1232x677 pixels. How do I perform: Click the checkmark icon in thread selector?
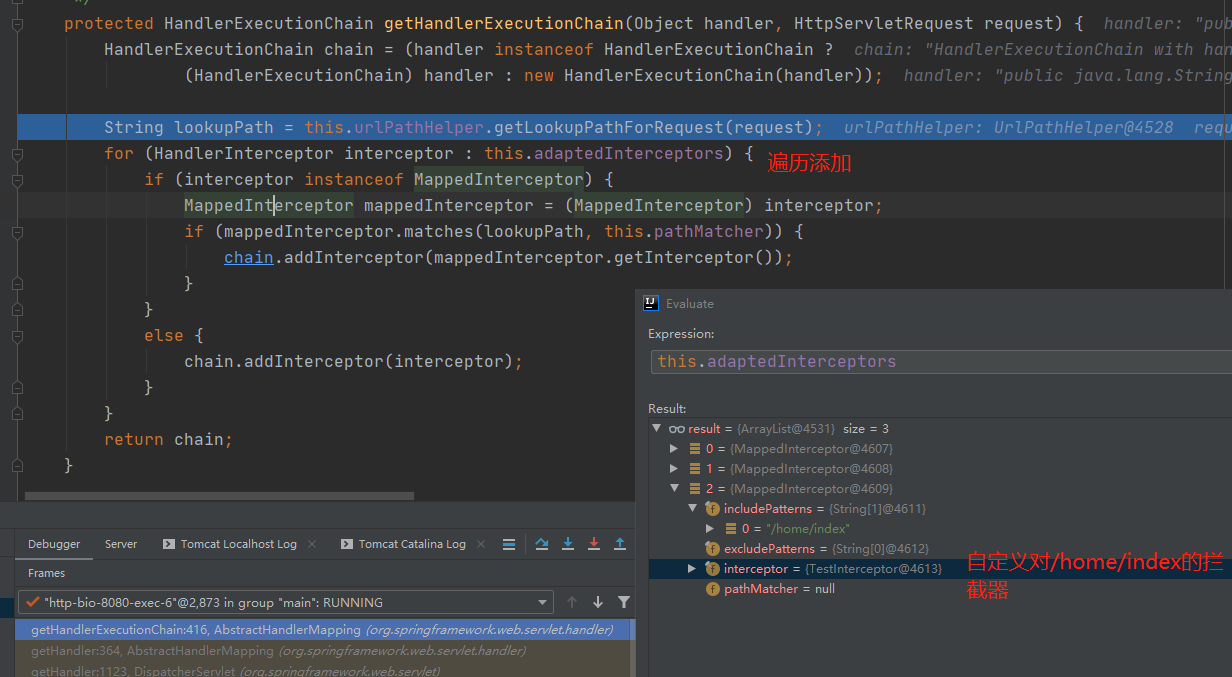click(33, 602)
